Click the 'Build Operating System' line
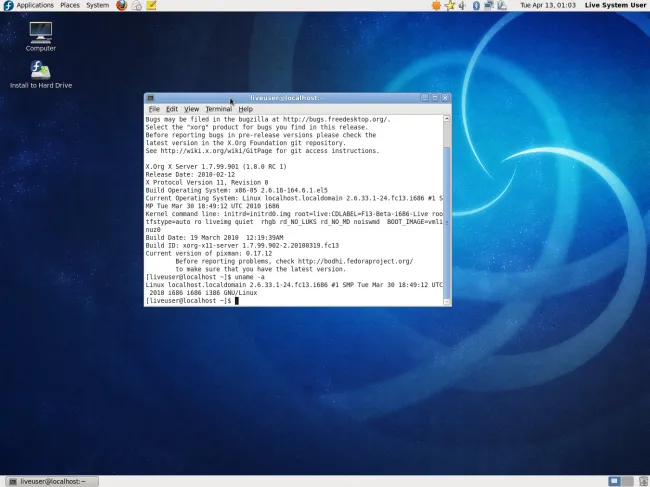 236,190
